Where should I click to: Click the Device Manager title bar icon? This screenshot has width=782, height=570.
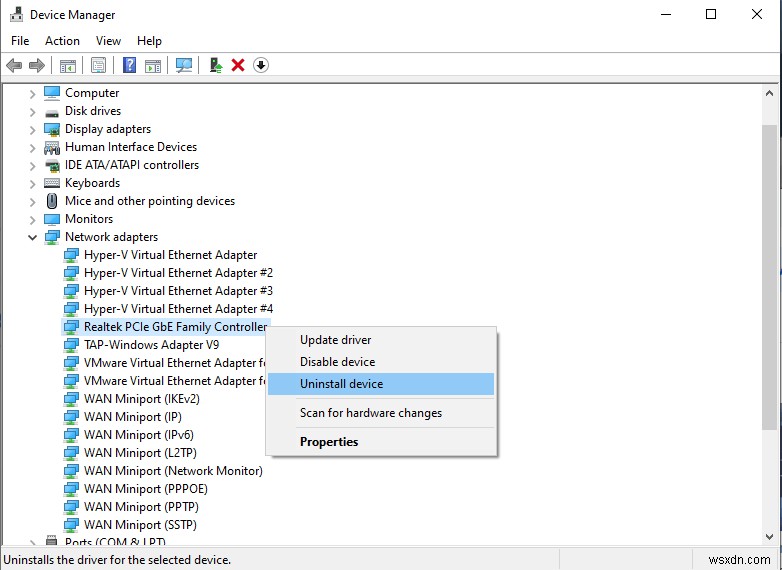point(16,14)
